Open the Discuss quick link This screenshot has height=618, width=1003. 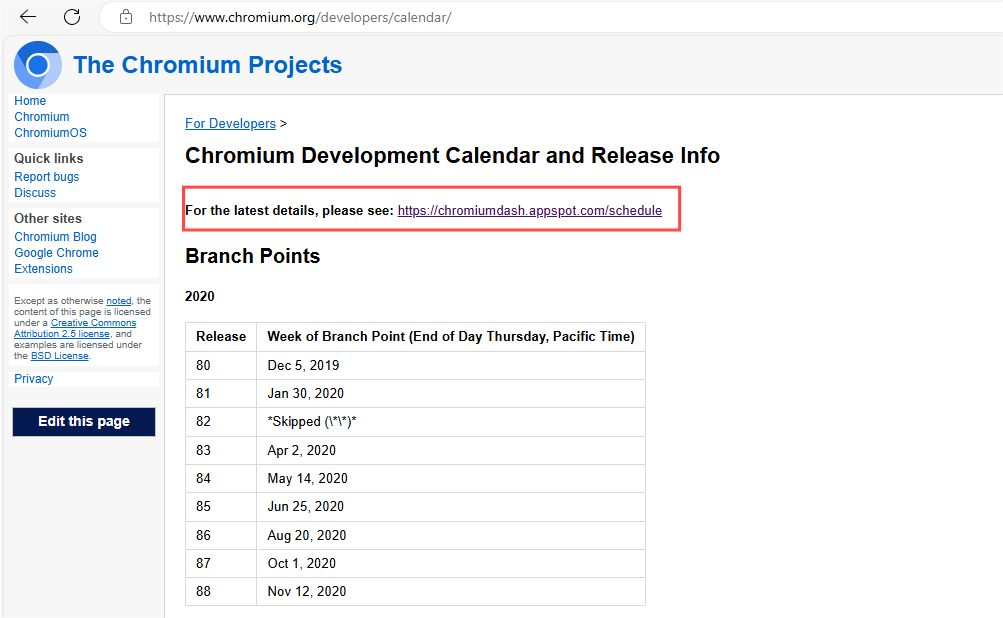pyautogui.click(x=35, y=193)
